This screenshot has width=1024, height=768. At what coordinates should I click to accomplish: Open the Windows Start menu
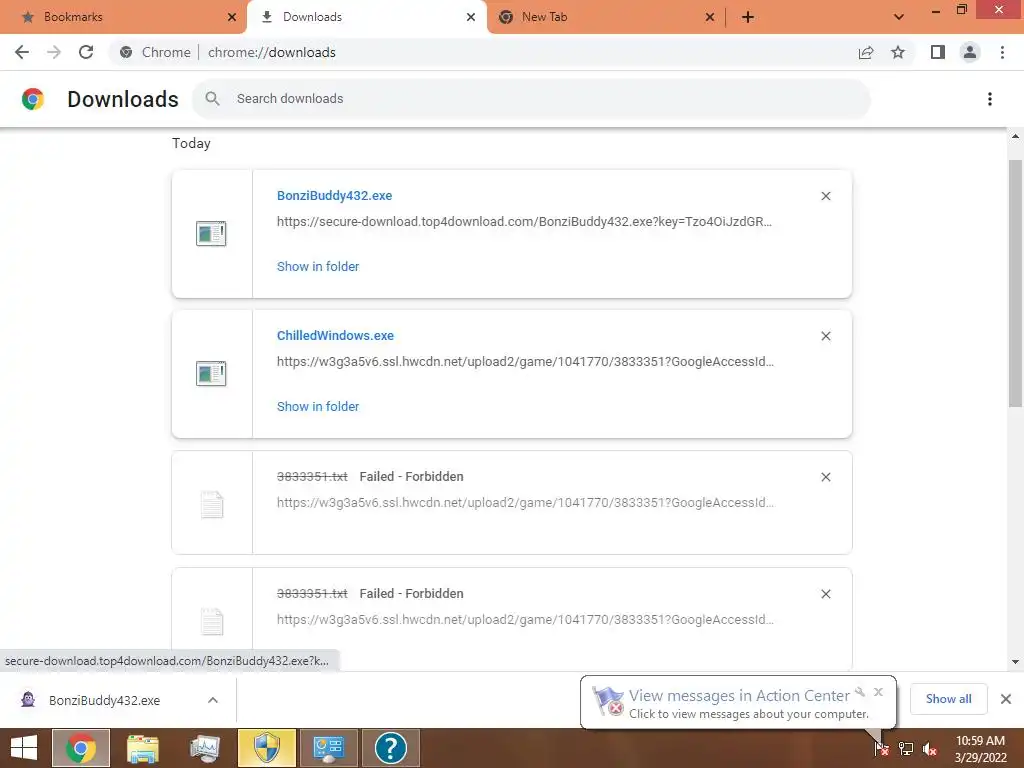[24, 748]
